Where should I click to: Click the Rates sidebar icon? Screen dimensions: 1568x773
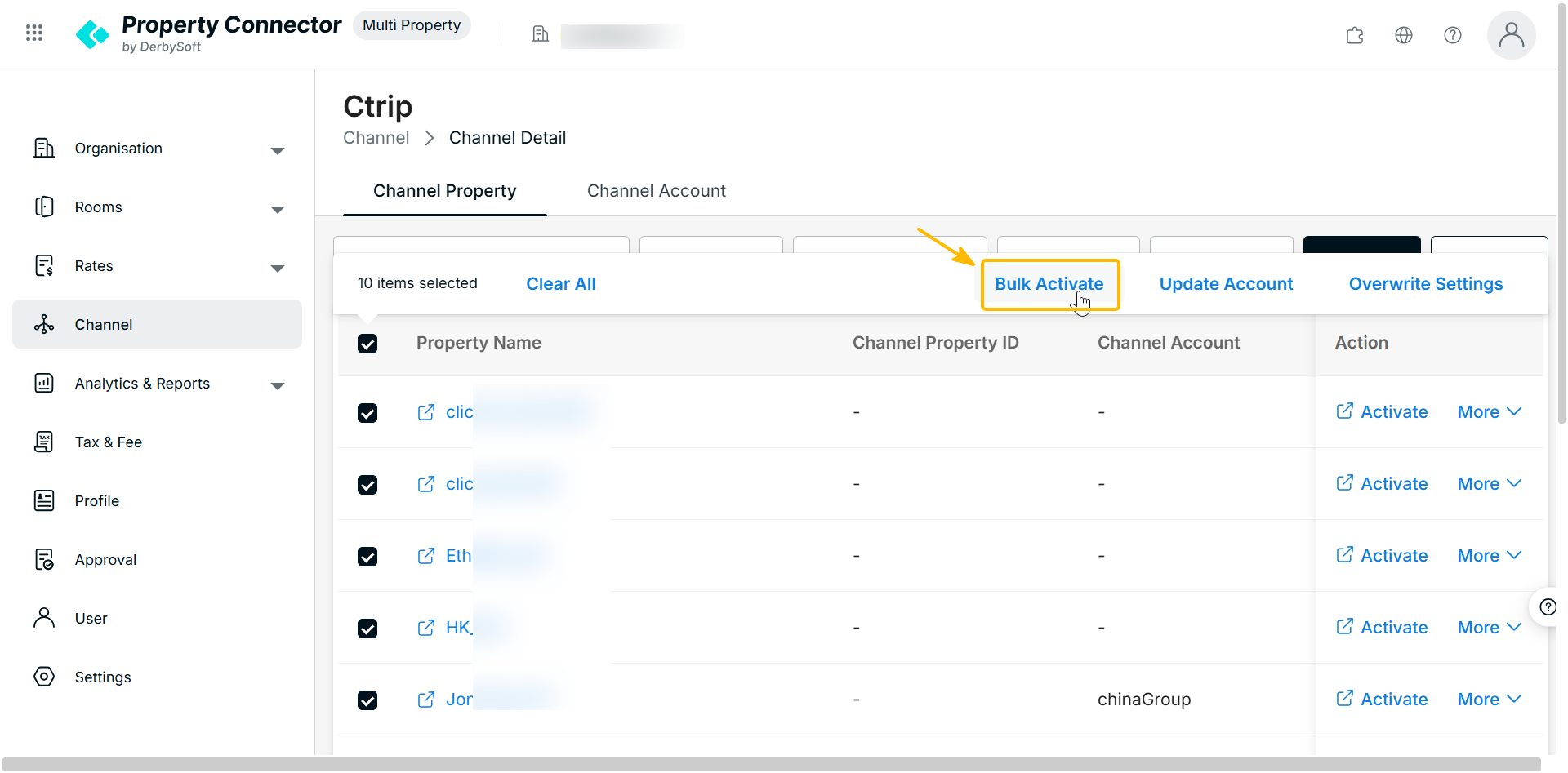pyautogui.click(x=44, y=265)
